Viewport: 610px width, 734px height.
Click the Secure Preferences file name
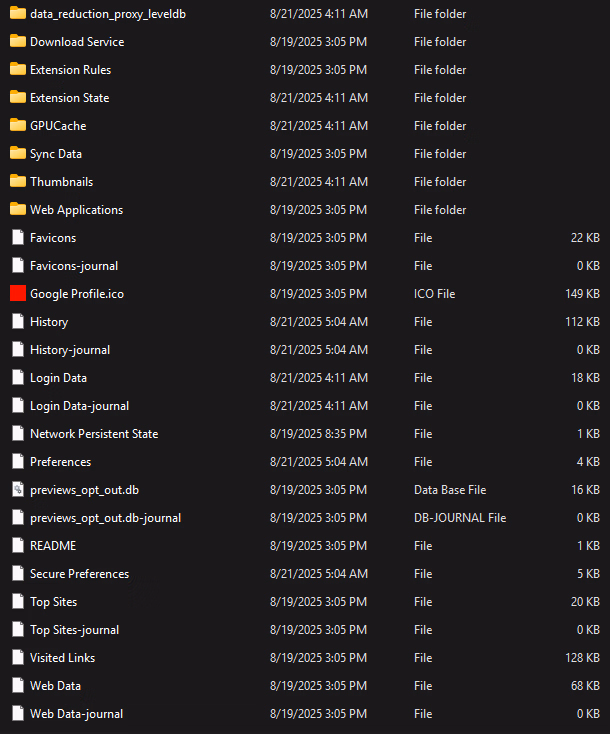79,574
